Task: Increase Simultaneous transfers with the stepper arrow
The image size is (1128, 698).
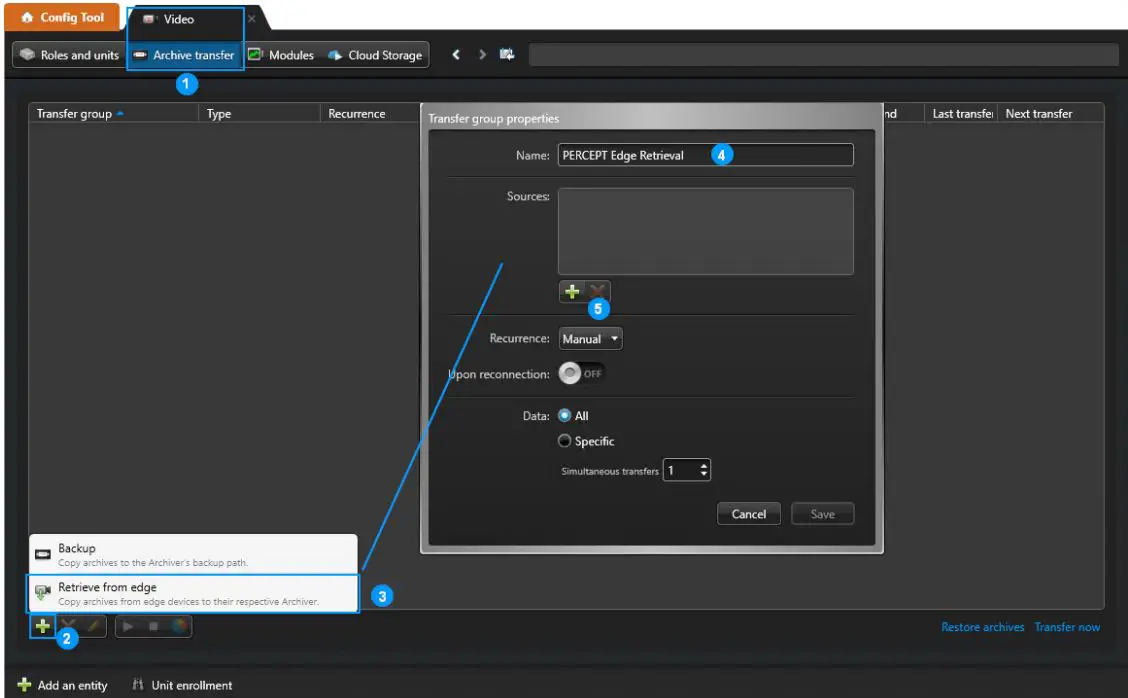Action: pyautogui.click(x=704, y=466)
